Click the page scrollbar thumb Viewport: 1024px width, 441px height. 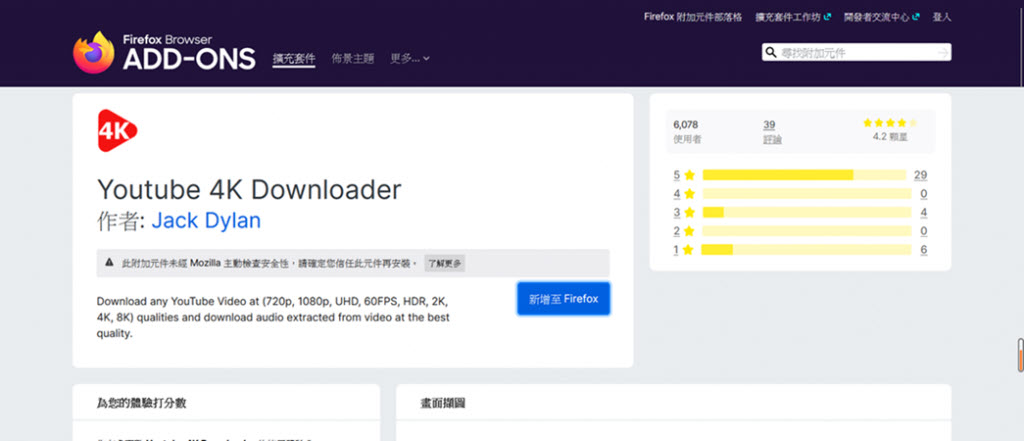point(1020,355)
